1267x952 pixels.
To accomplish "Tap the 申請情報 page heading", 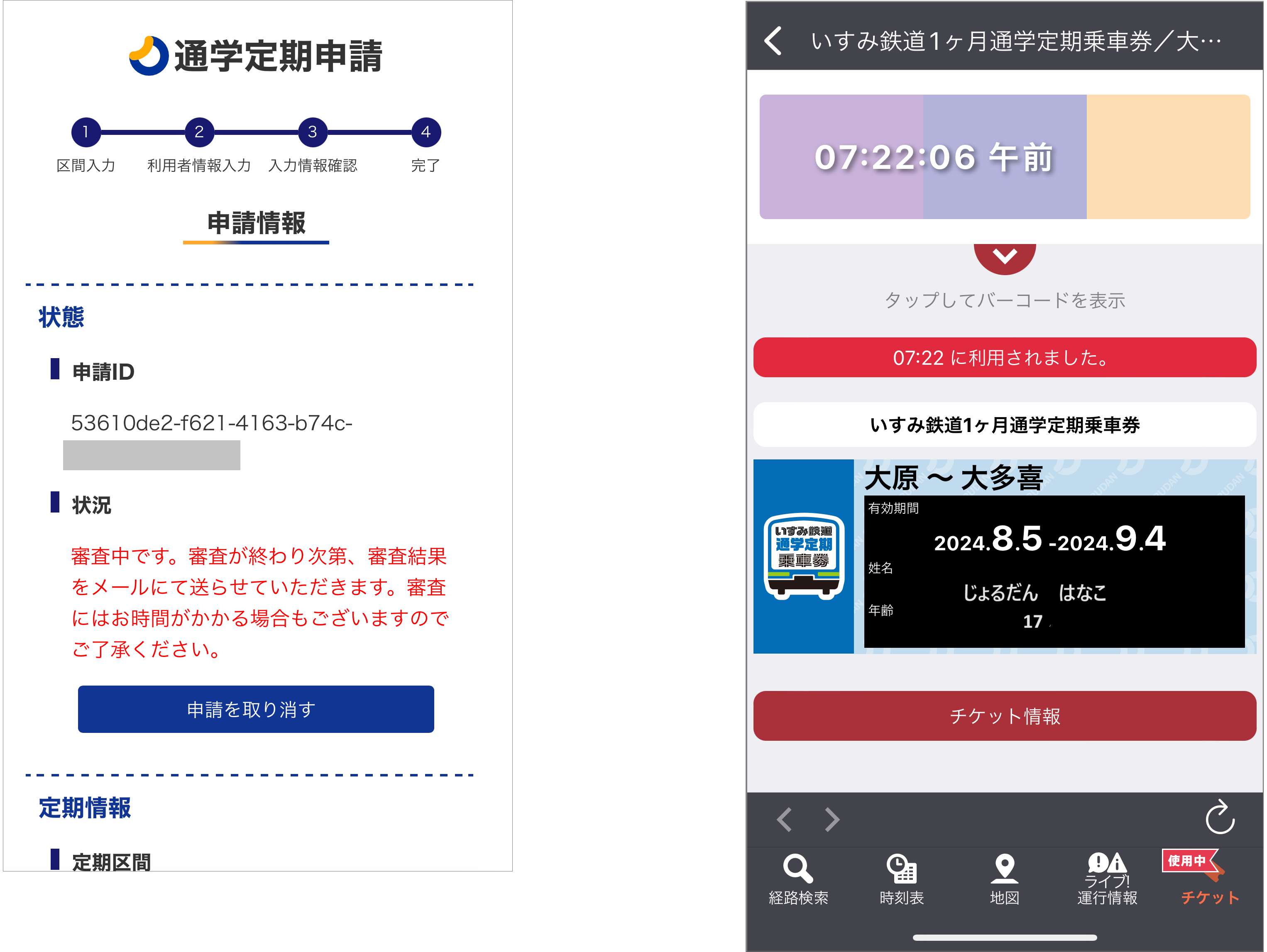I will point(256,223).
